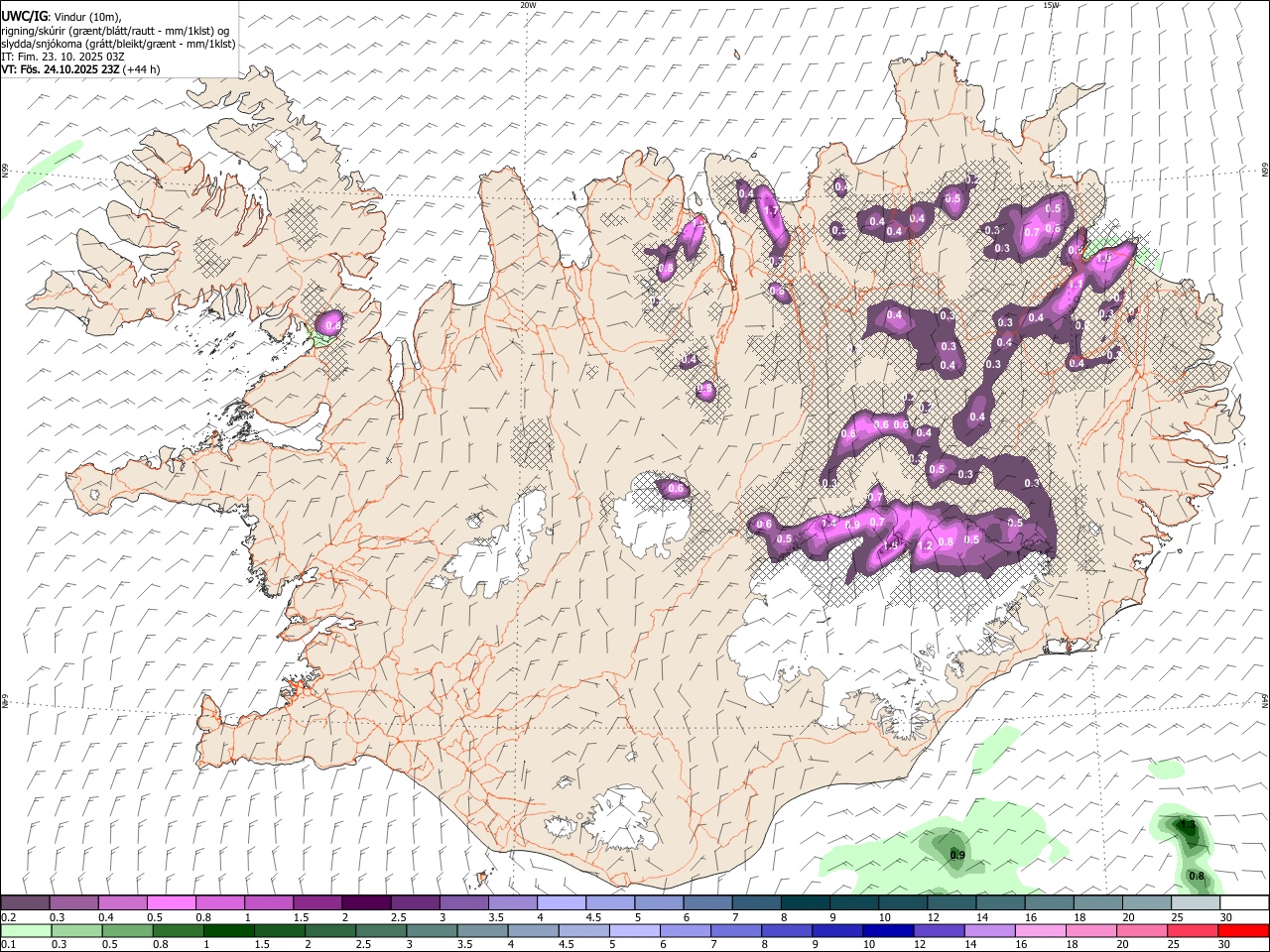Click the 15W longitude label

(1051, 5)
